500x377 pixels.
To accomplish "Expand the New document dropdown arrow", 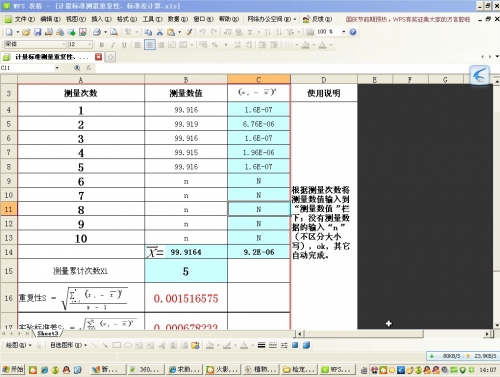I will 17,32.
